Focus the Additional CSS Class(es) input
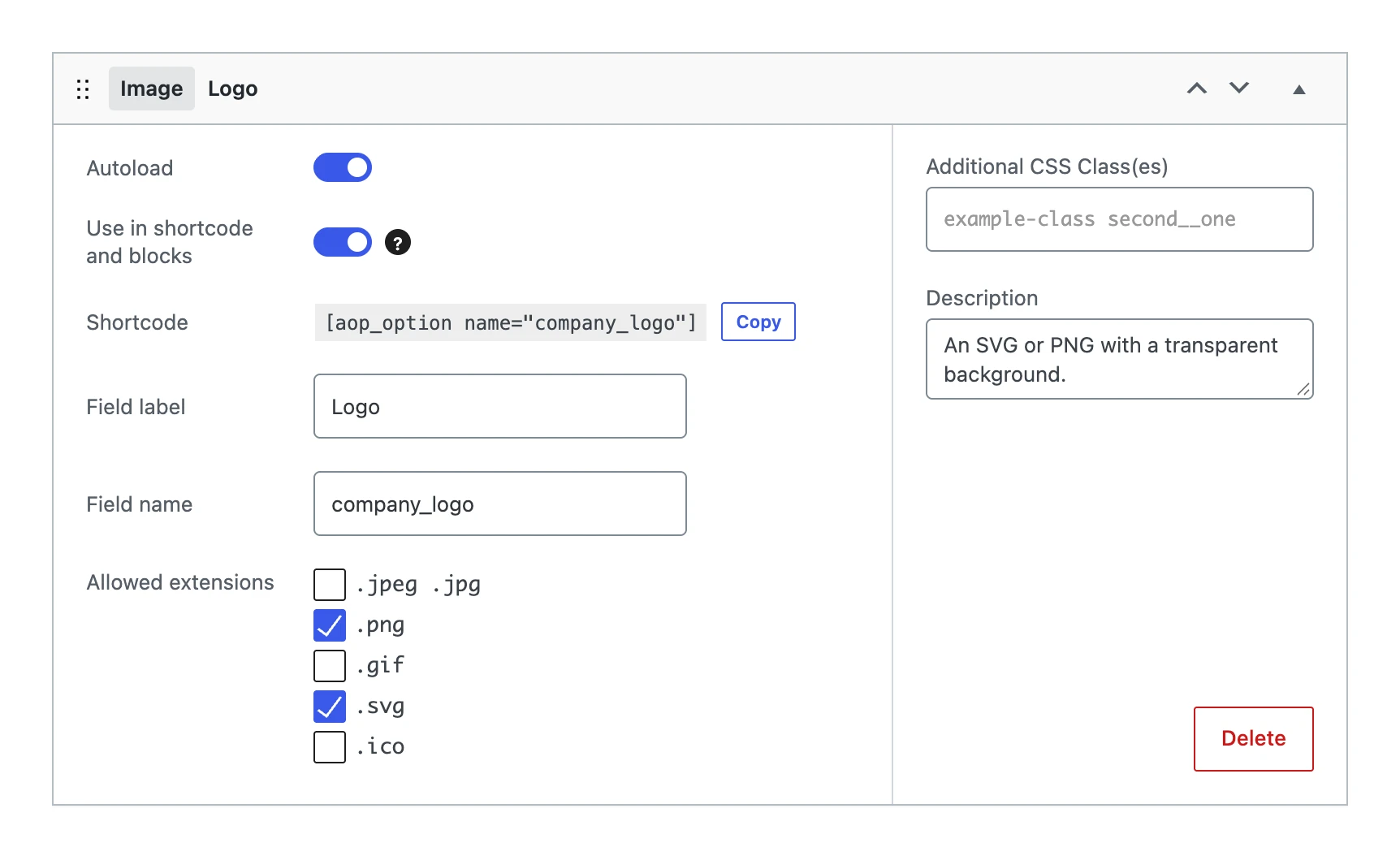Image resolution: width=1400 pixels, height=856 pixels. tap(1119, 219)
